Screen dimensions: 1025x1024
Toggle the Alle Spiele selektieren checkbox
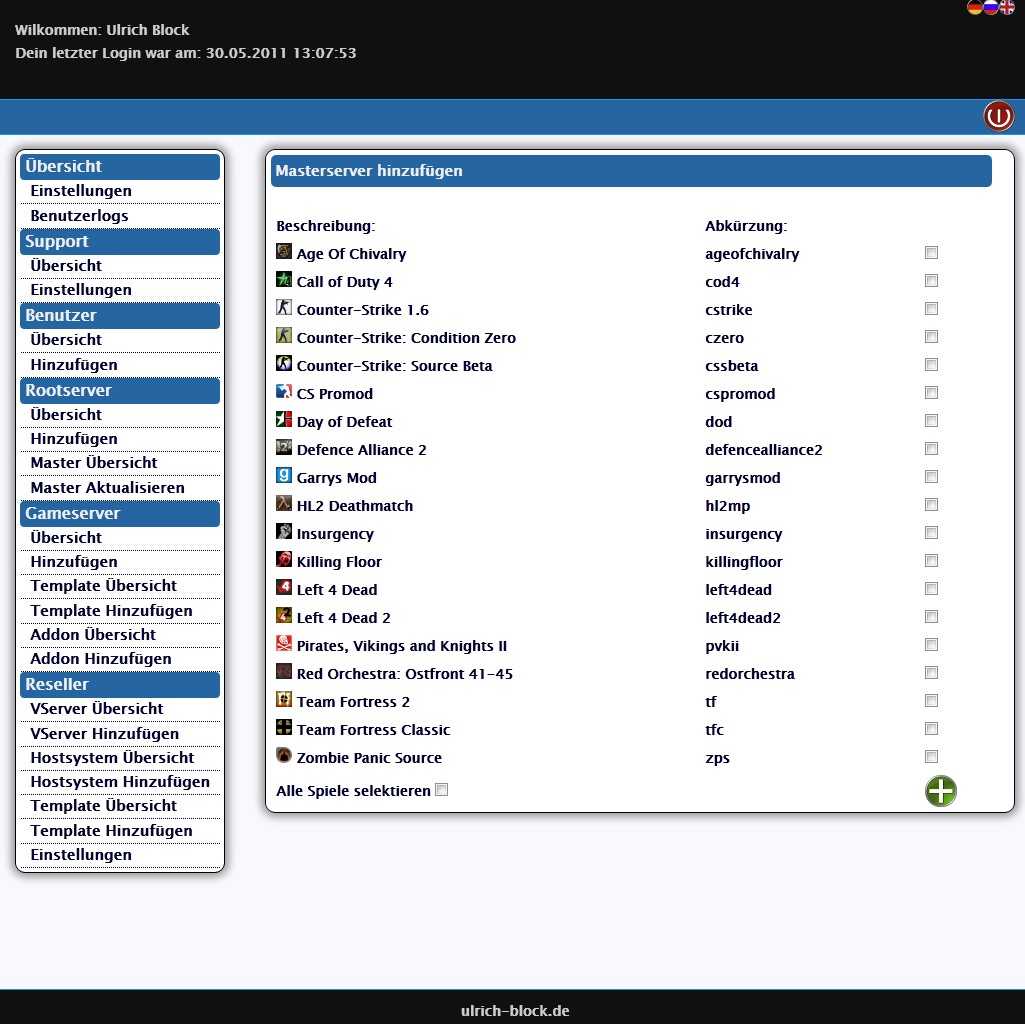point(442,790)
